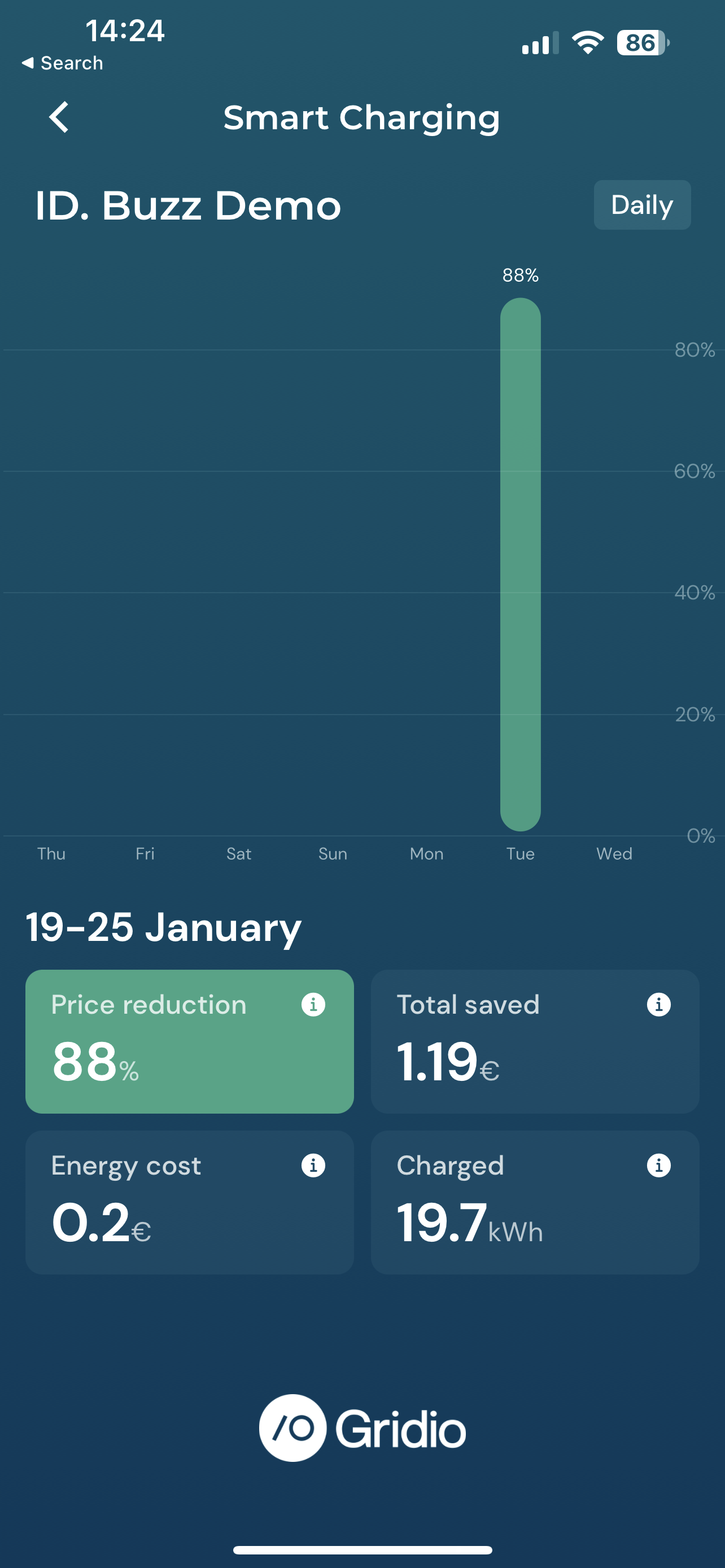Select the Energy cost card
The image size is (725, 1568).
(x=189, y=1203)
